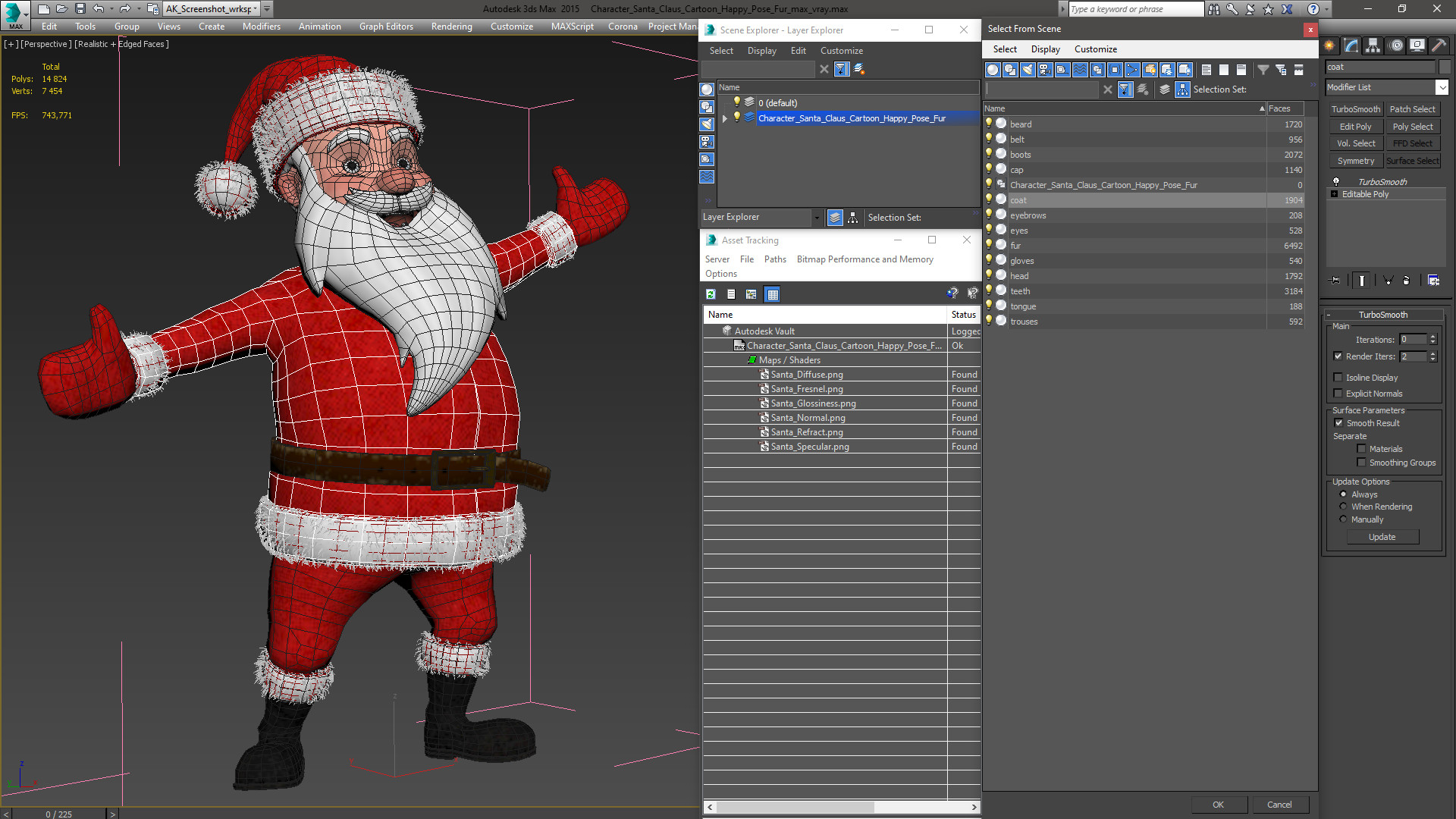Click the Update button in TurboSmooth
The height and width of the screenshot is (819, 1456).
(1382, 537)
